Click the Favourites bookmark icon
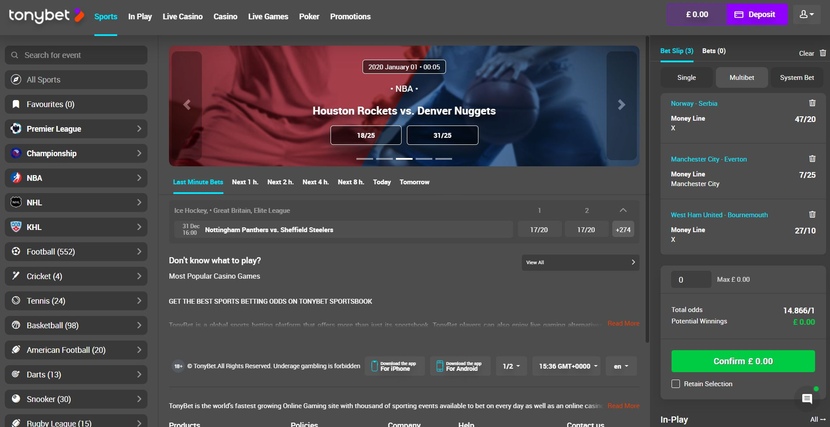This screenshot has width=830, height=427. tap(16, 104)
